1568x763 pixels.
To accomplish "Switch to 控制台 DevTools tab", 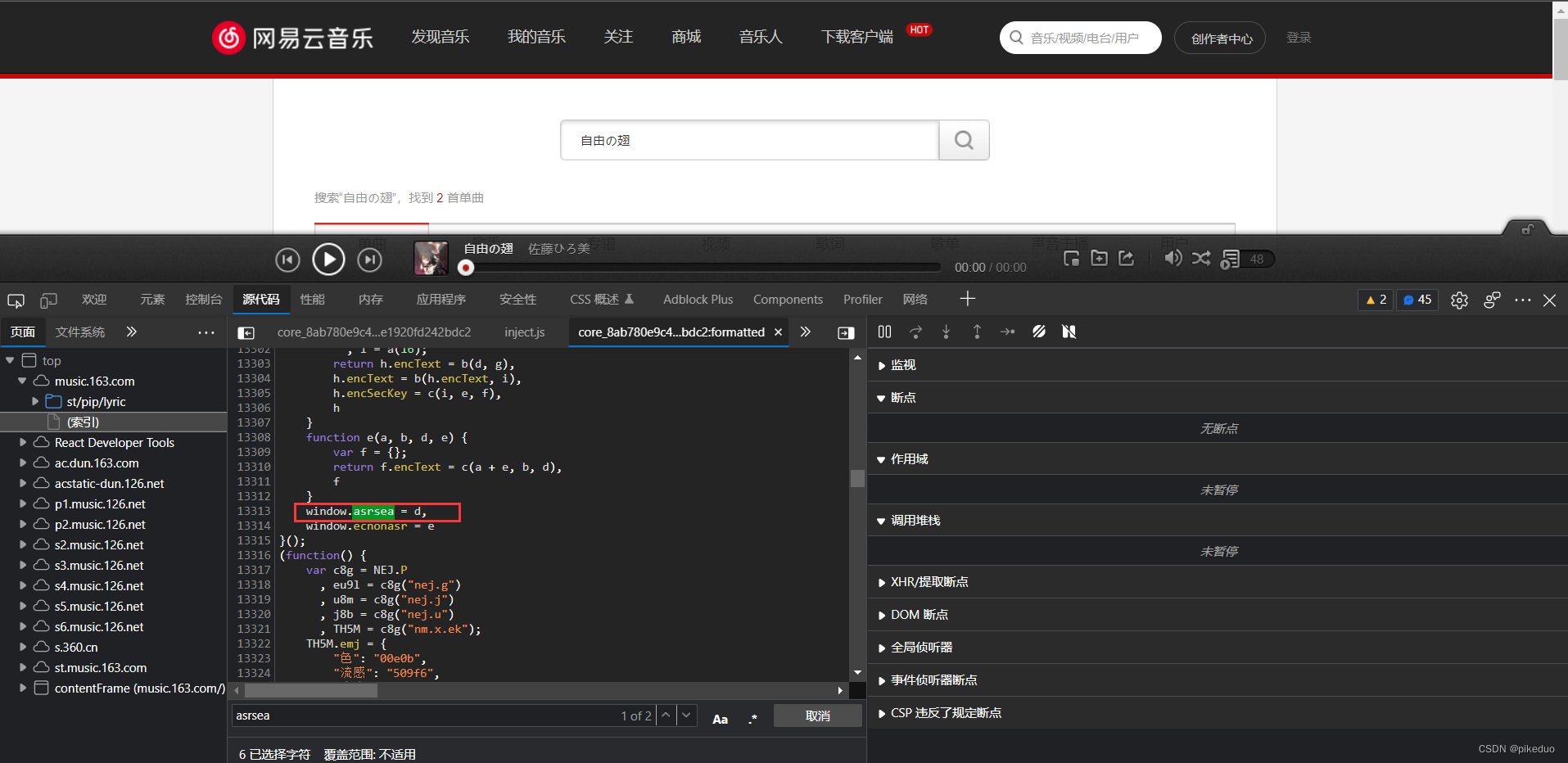I will tap(203, 300).
